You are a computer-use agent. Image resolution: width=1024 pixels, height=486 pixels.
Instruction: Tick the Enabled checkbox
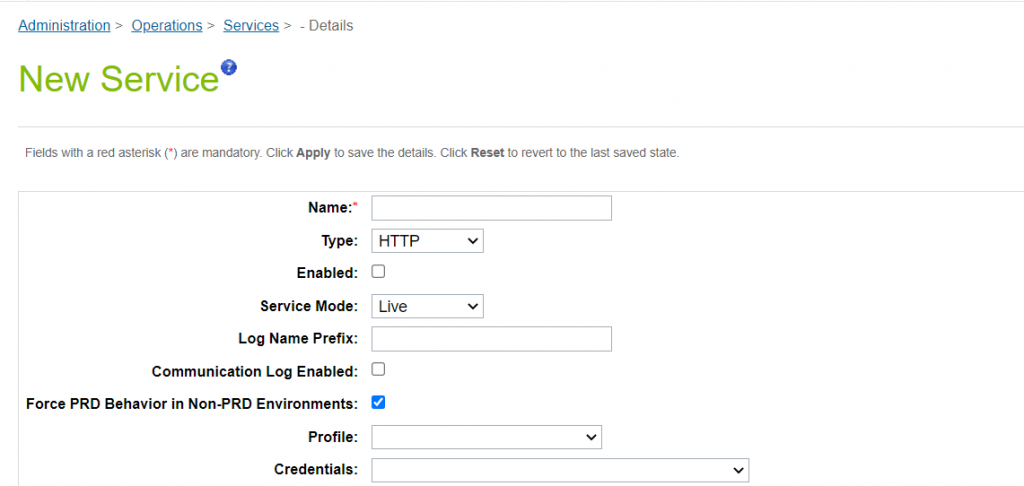click(x=378, y=272)
